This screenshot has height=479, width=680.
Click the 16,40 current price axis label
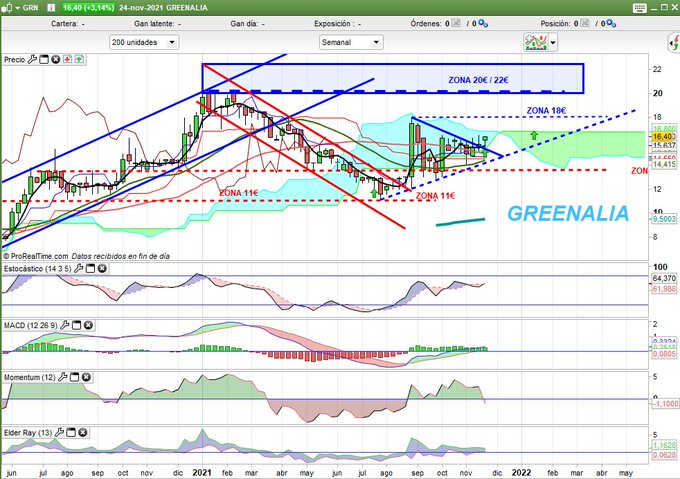(x=664, y=137)
